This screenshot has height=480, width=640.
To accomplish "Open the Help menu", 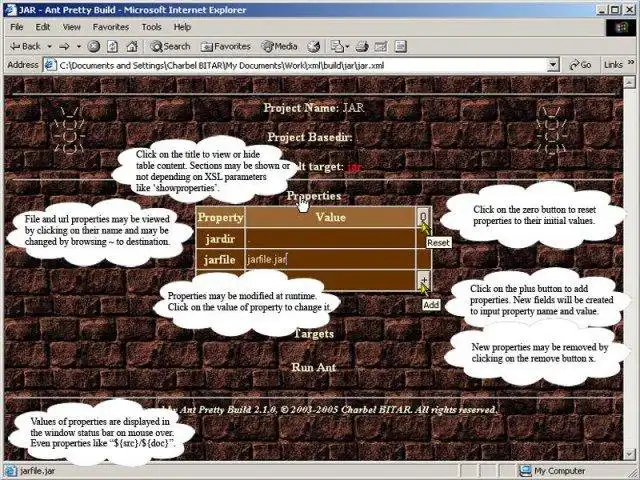I will (182, 27).
